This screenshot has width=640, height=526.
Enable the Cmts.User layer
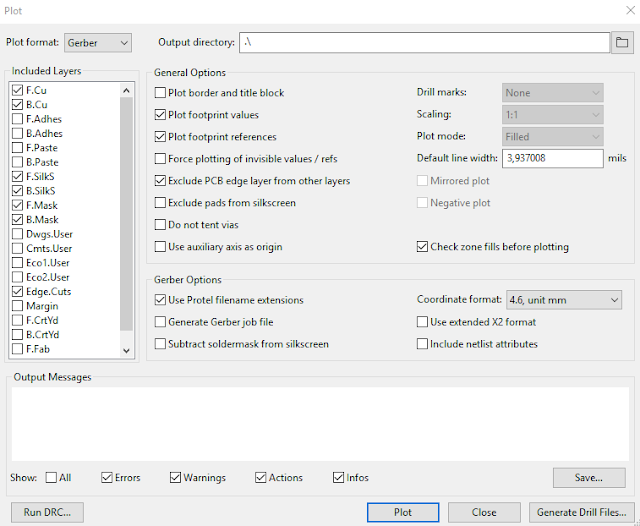tap(18, 248)
